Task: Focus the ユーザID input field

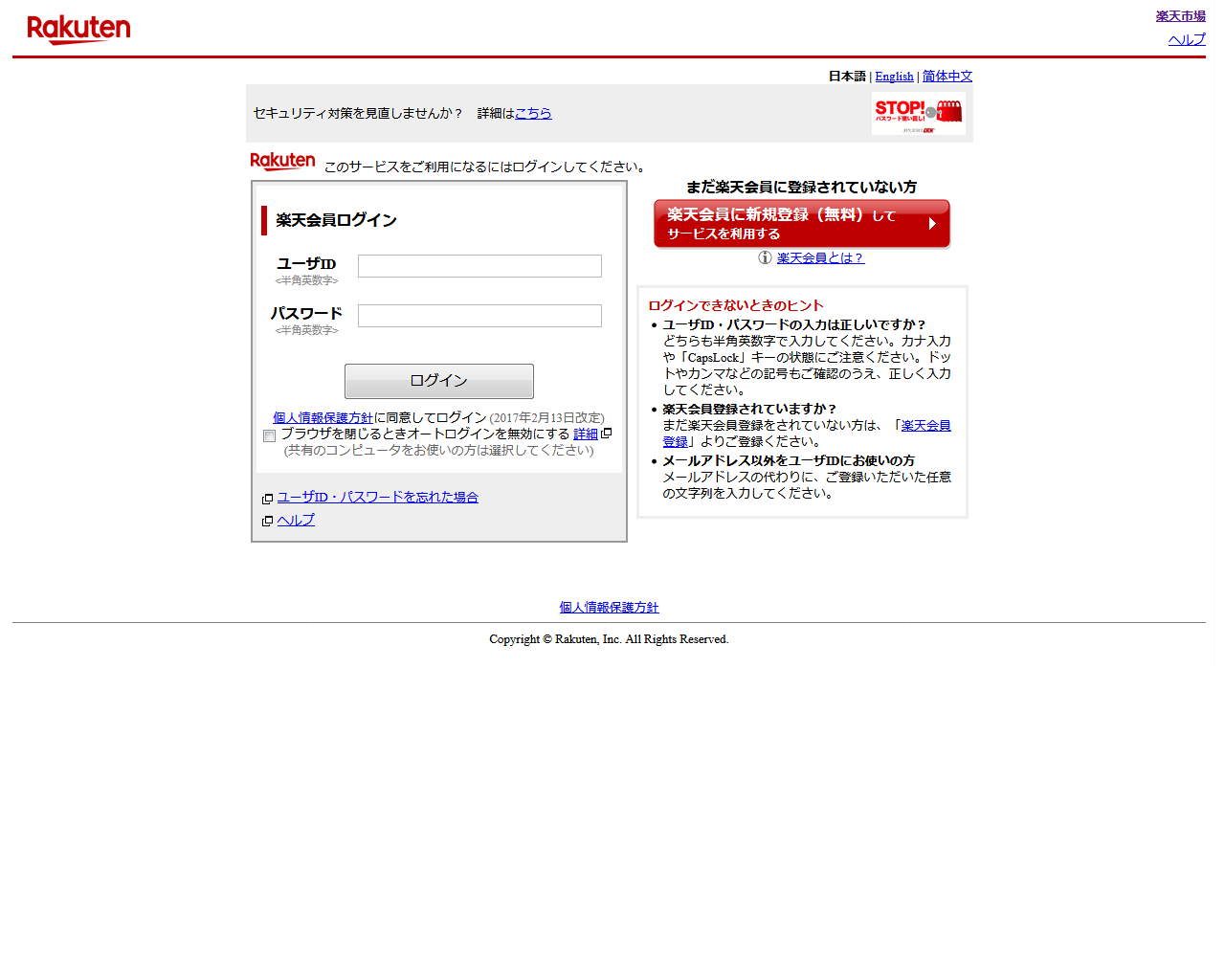Action: [479, 266]
